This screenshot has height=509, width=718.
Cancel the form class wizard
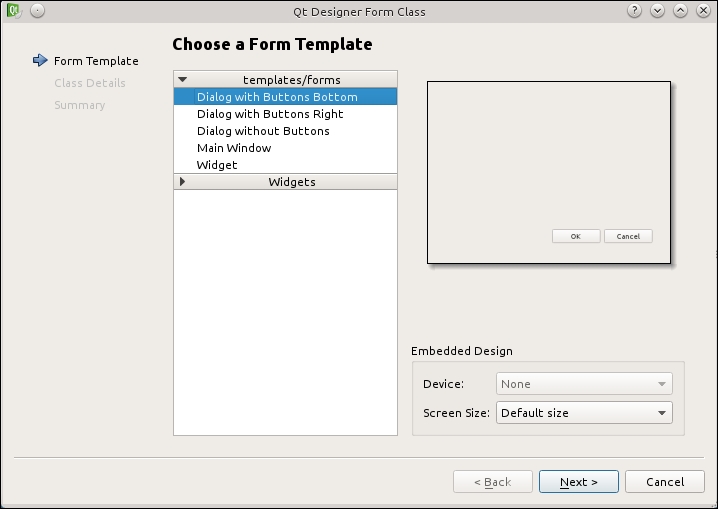click(x=665, y=482)
